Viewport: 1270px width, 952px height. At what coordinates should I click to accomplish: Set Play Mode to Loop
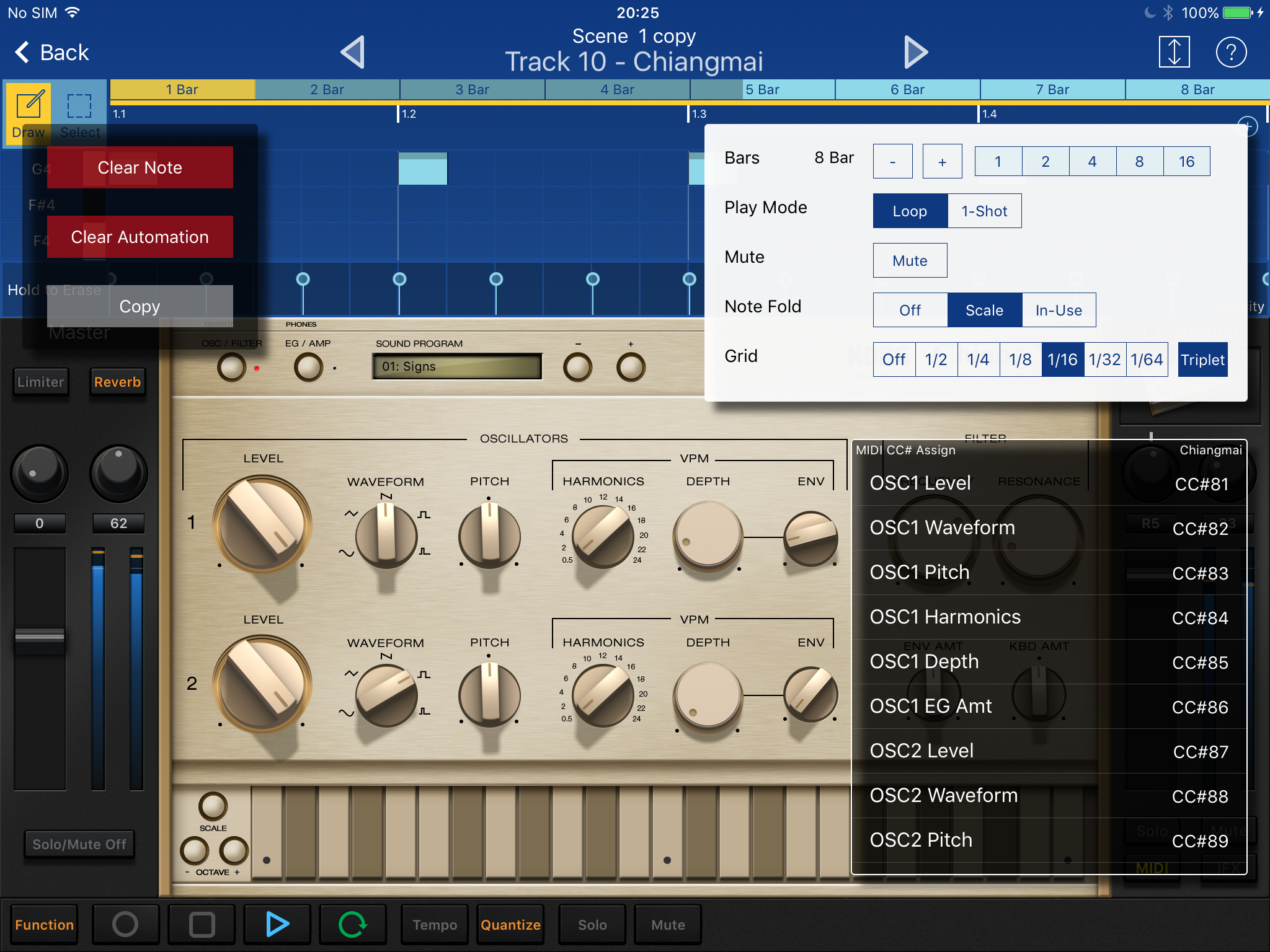coord(910,211)
